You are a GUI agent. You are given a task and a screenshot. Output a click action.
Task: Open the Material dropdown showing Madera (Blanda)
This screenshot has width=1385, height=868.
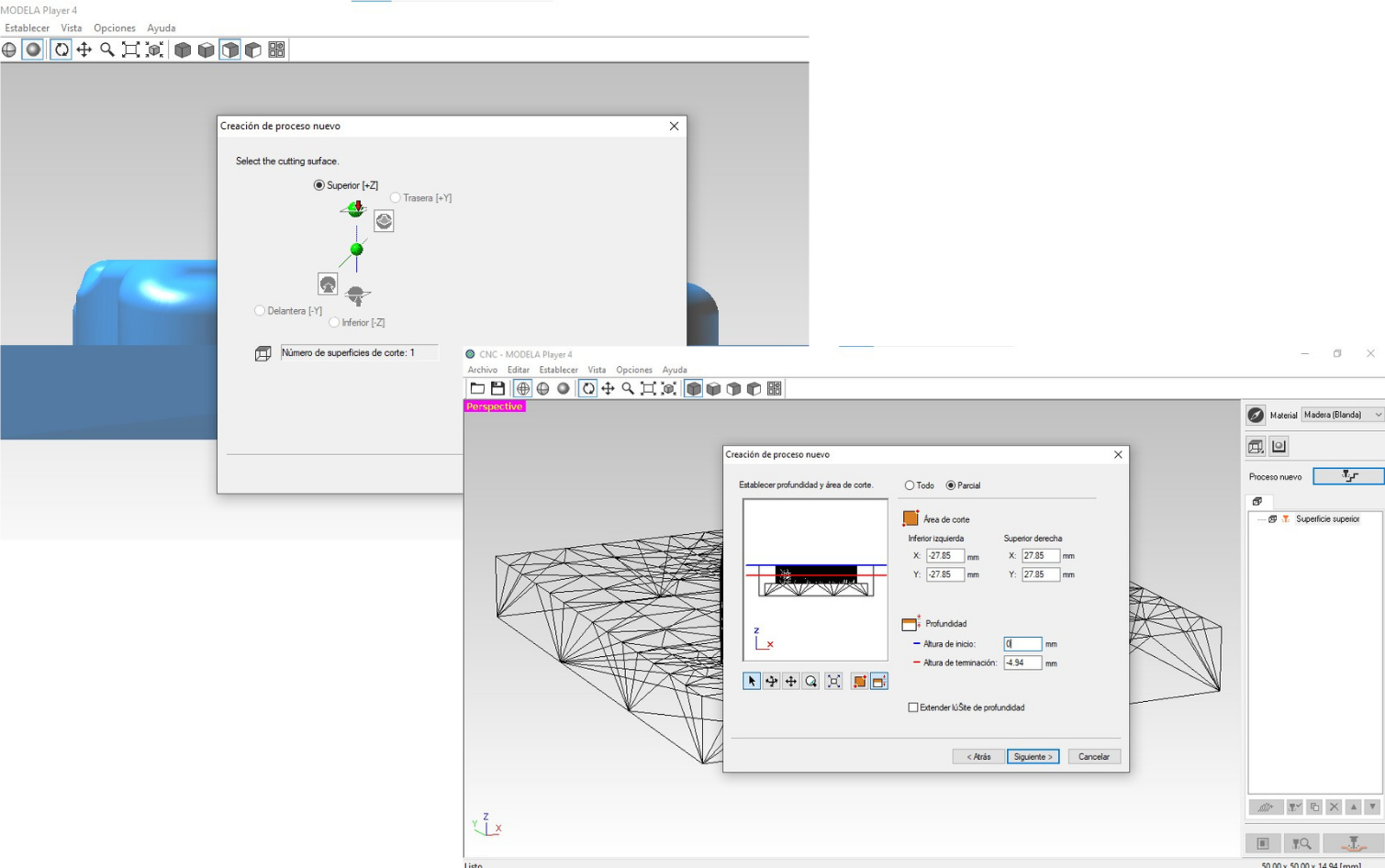tap(1342, 416)
